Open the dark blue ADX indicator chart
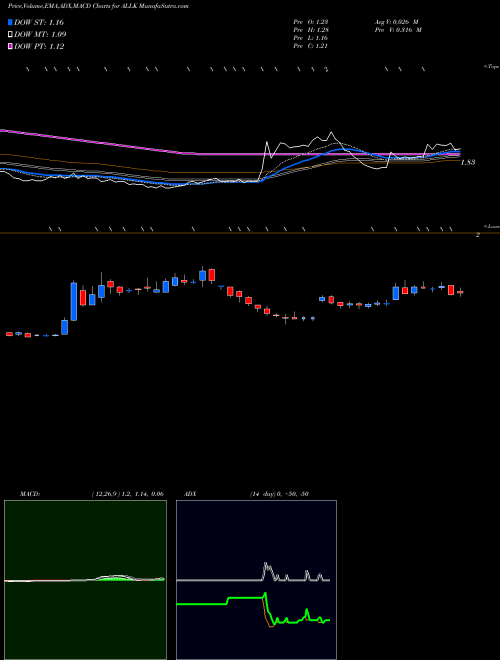Image resolution: width=500 pixels, height=660 pixels. point(256,580)
